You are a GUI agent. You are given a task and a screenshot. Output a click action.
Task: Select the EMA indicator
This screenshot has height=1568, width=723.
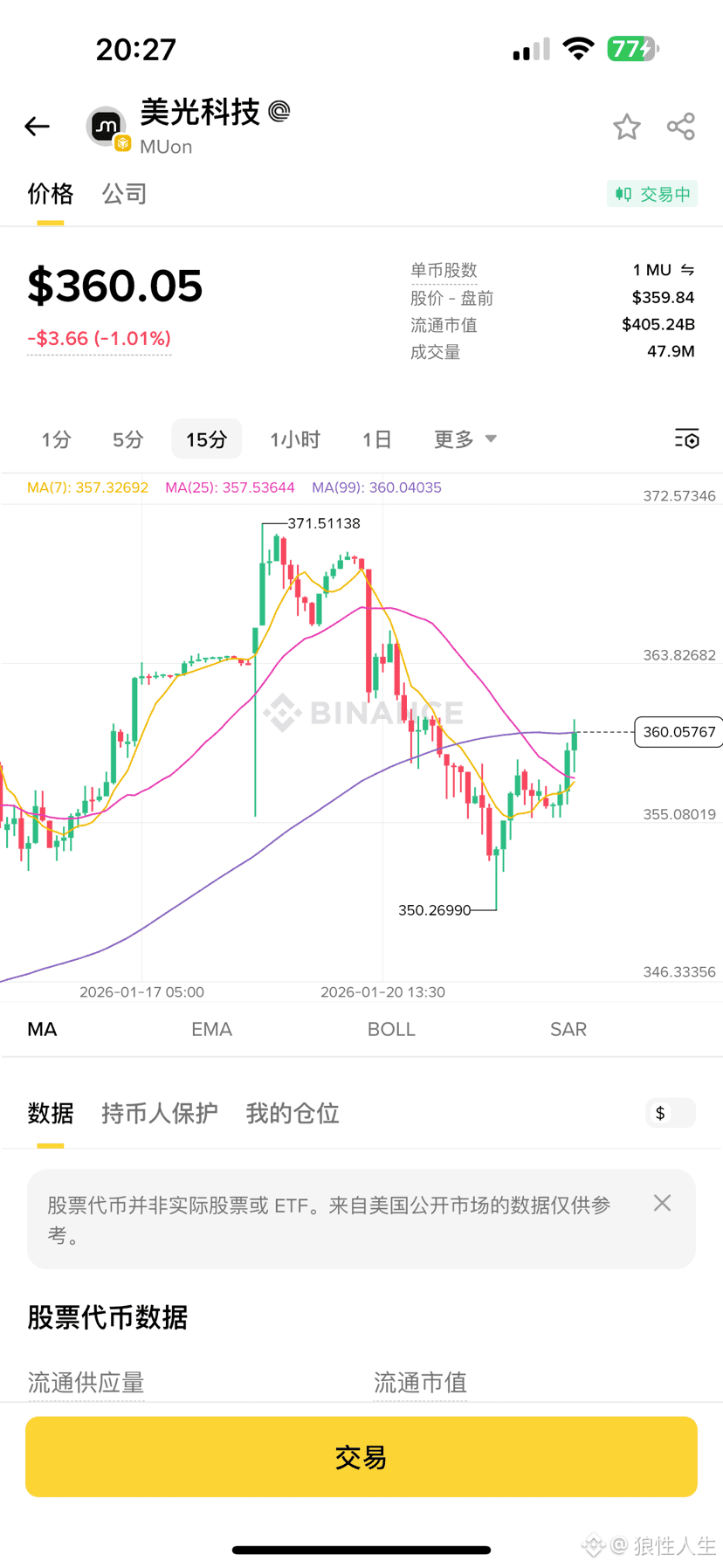coord(212,1029)
